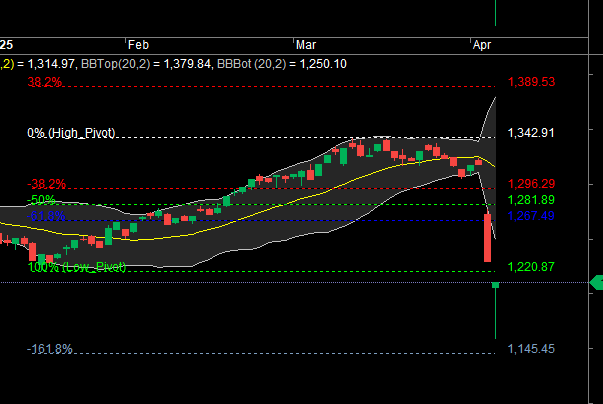This screenshot has width=603, height=404.
Task: Select the 1,296.29 price label
Action: tap(531, 184)
